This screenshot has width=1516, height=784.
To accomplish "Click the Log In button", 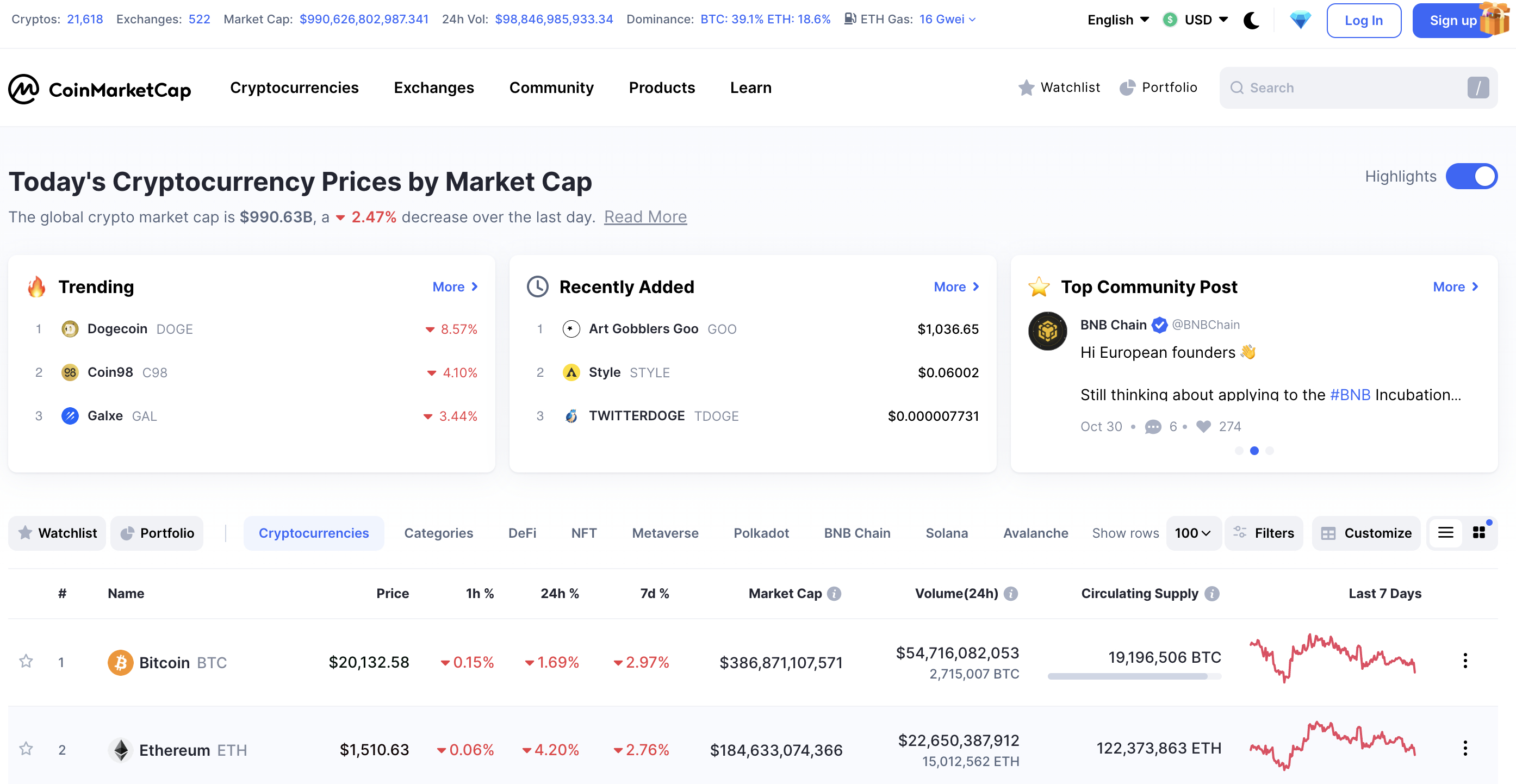I will click(1363, 21).
